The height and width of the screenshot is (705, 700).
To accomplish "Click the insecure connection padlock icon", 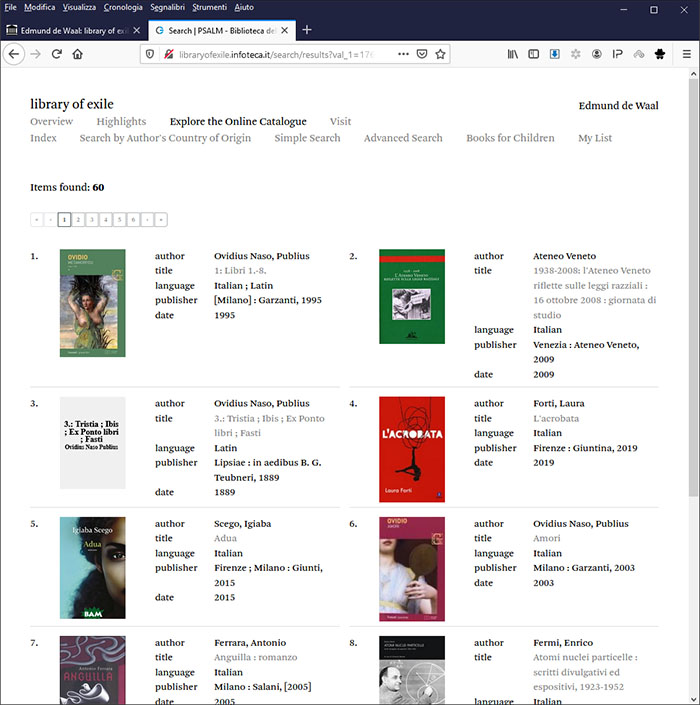I will [x=169, y=54].
